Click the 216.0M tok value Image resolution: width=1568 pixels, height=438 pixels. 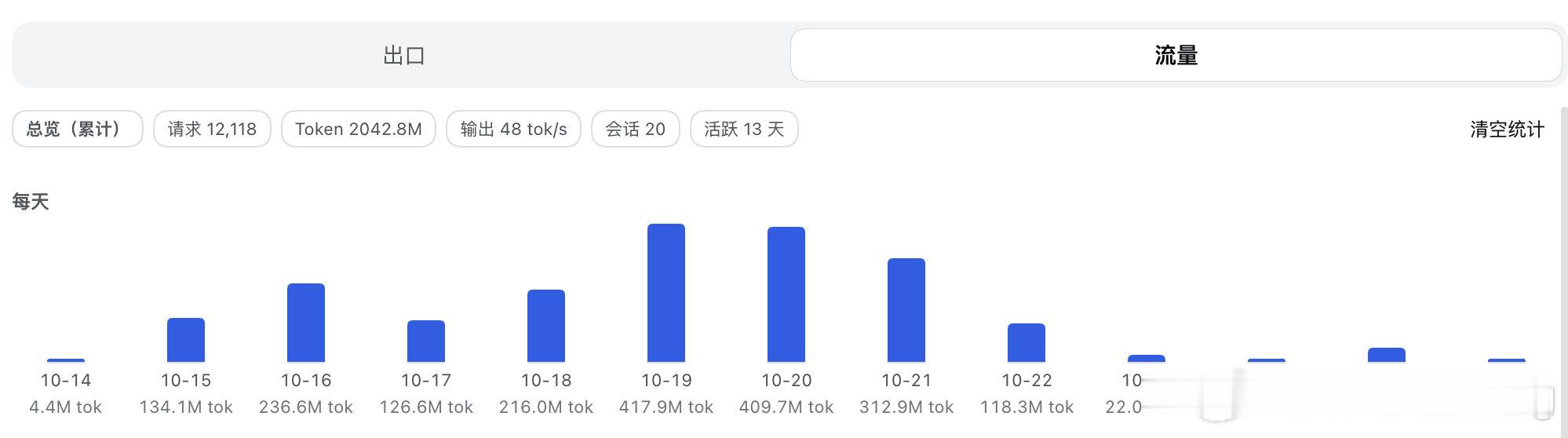(x=546, y=407)
